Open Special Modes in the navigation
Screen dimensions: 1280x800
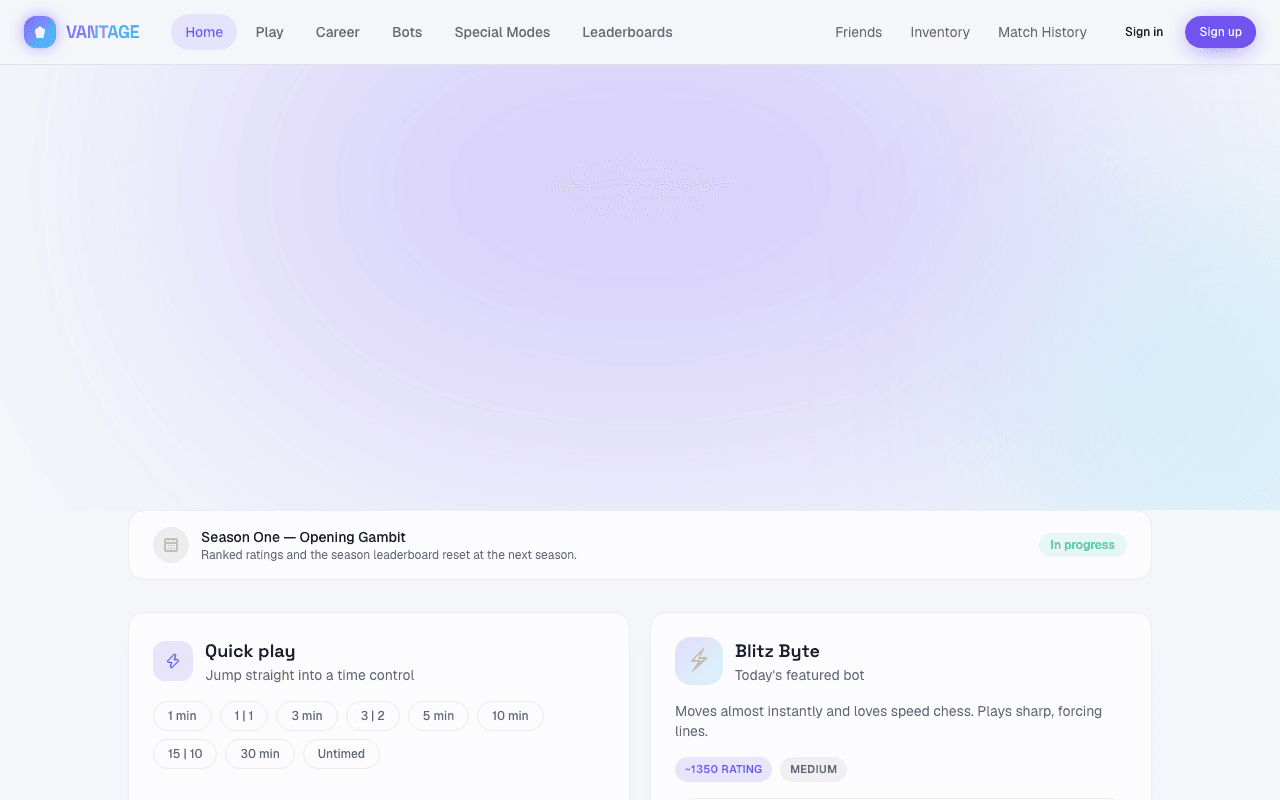coord(502,32)
